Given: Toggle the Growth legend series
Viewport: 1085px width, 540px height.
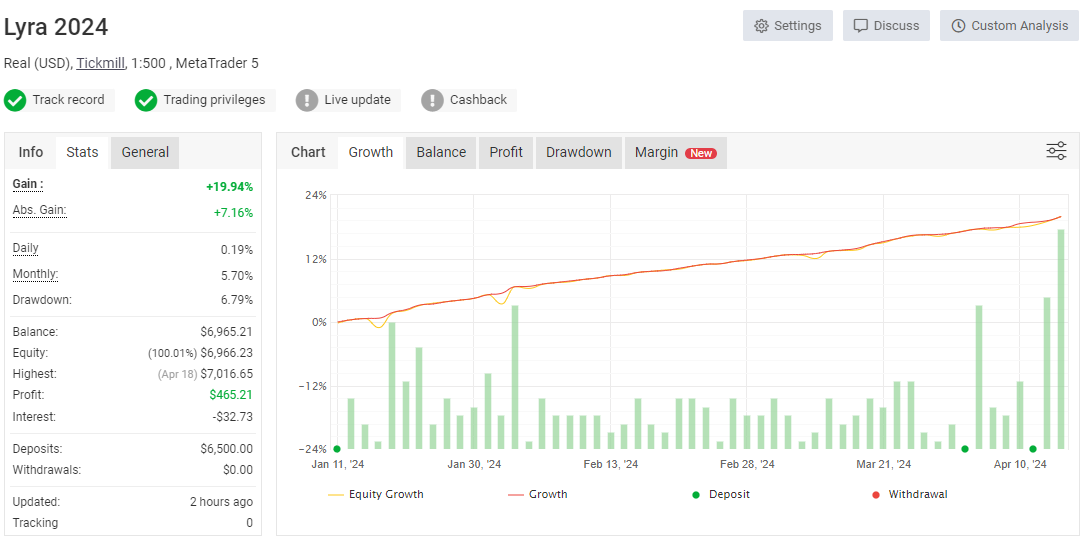Looking at the screenshot, I should point(538,494).
